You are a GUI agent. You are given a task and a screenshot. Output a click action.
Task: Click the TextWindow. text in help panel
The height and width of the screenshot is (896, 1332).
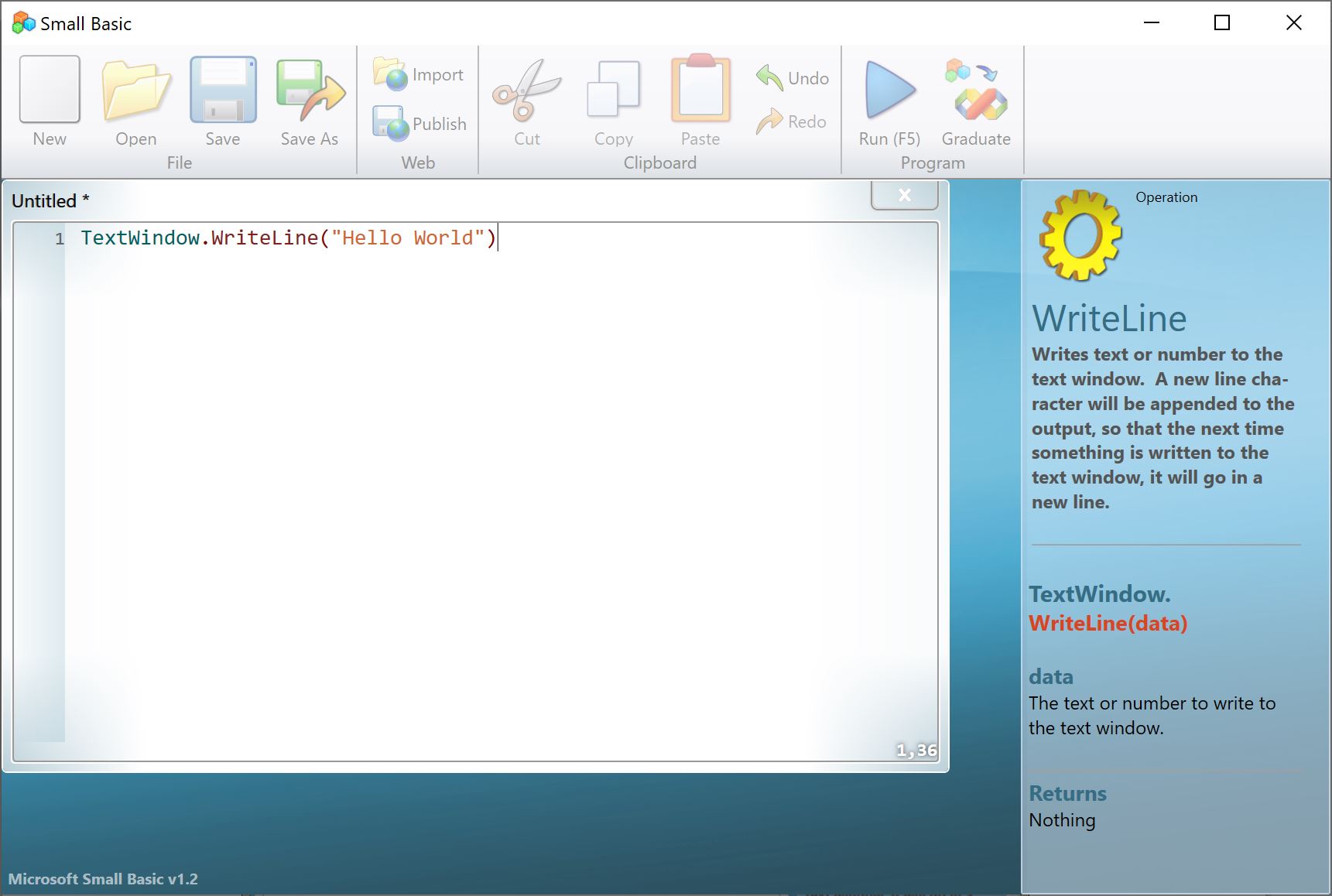point(1099,594)
